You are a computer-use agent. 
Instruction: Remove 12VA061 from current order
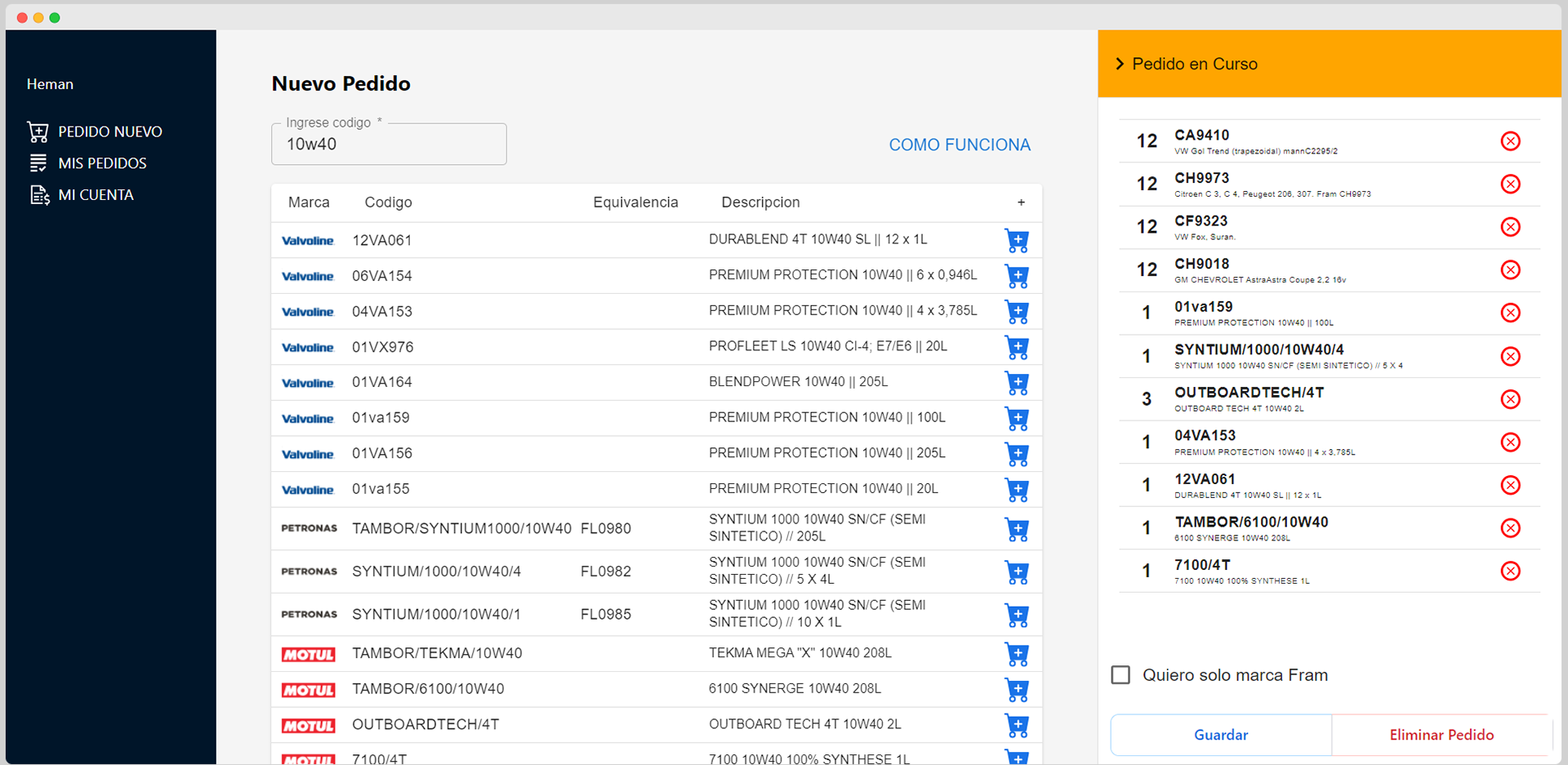1510,485
